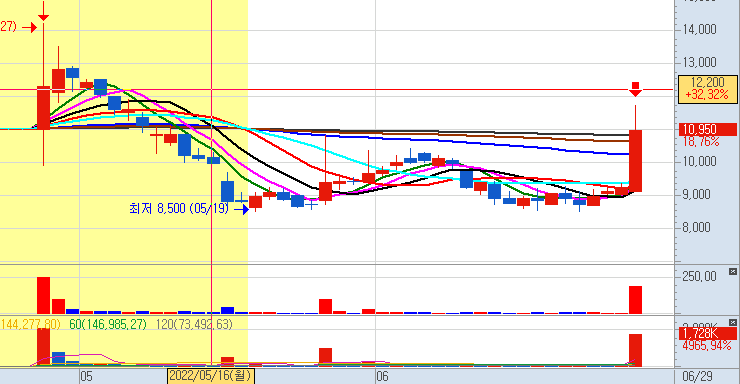Click the 06 month marker on time axis
740x384 pixels.
click(x=382, y=376)
